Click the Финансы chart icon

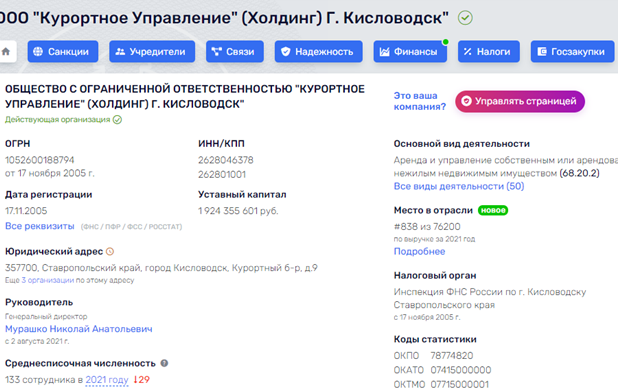tap(385, 52)
